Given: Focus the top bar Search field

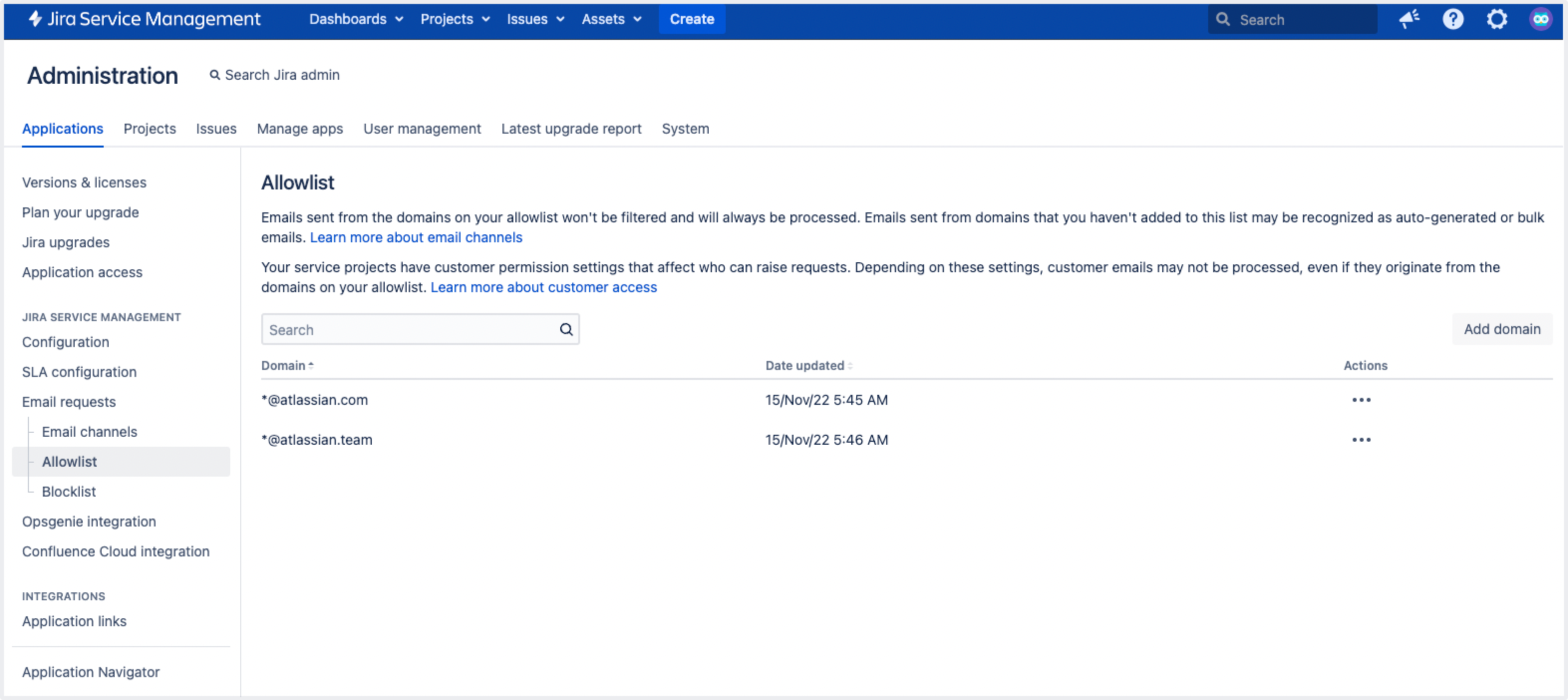Looking at the screenshot, I should (1292, 19).
